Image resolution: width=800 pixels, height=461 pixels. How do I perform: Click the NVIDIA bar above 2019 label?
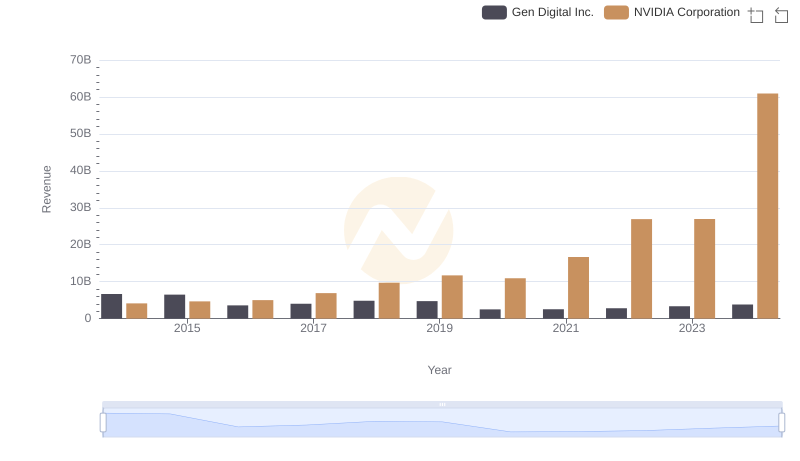452,297
